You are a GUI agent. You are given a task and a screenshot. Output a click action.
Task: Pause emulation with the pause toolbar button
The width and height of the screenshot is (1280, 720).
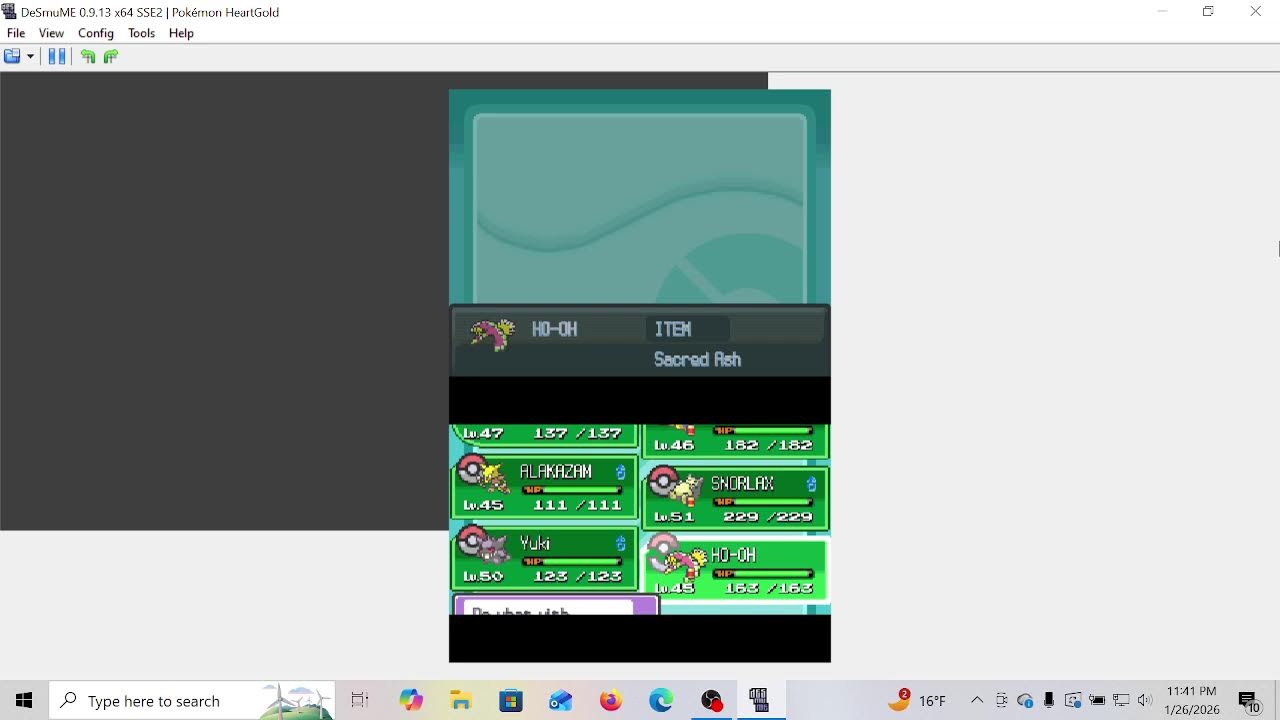(57, 56)
